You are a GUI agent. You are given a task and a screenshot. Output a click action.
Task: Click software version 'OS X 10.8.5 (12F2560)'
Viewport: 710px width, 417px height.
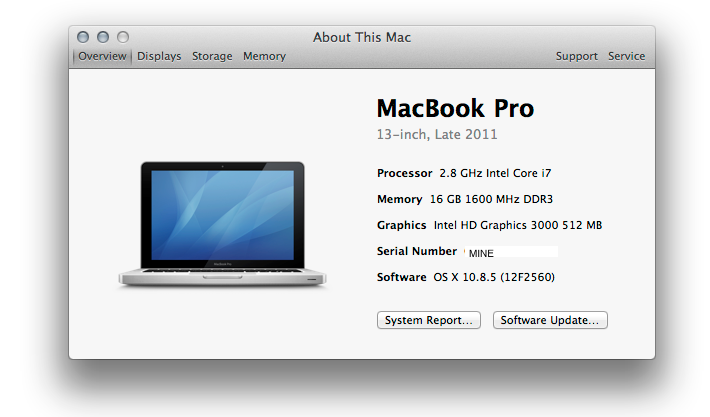[x=494, y=277]
